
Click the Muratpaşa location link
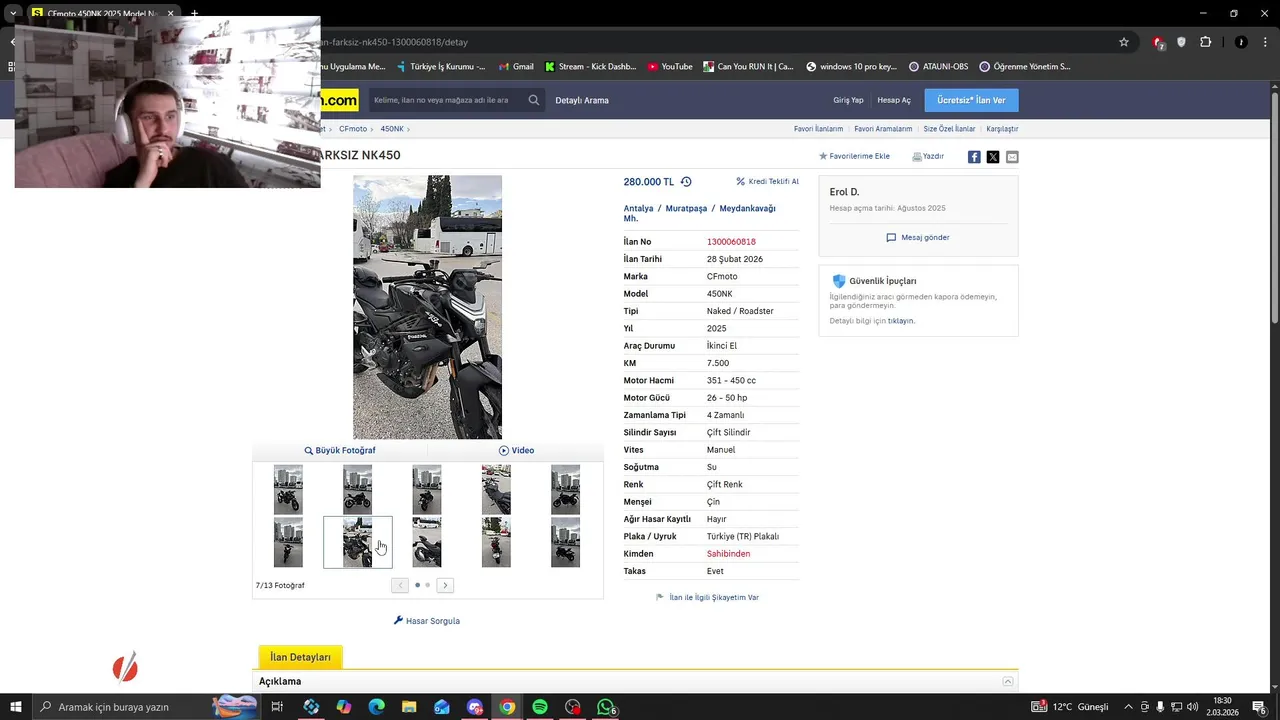[686, 209]
